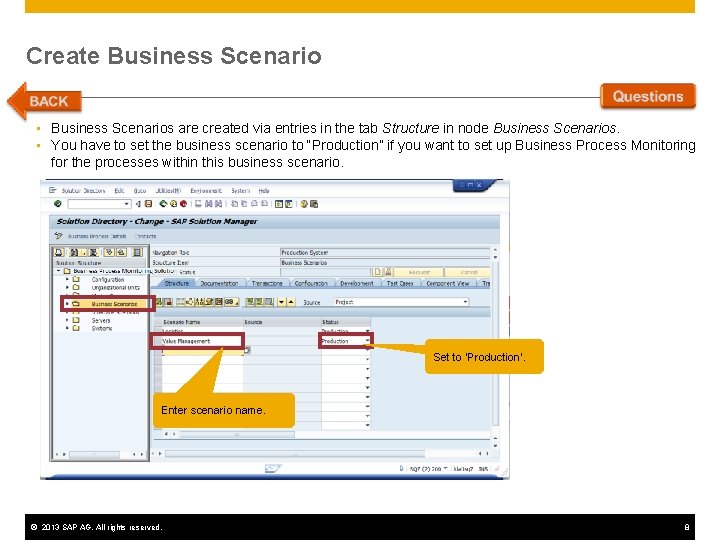Open the Environment menu
Screen dimensions: 720x540
[206, 191]
